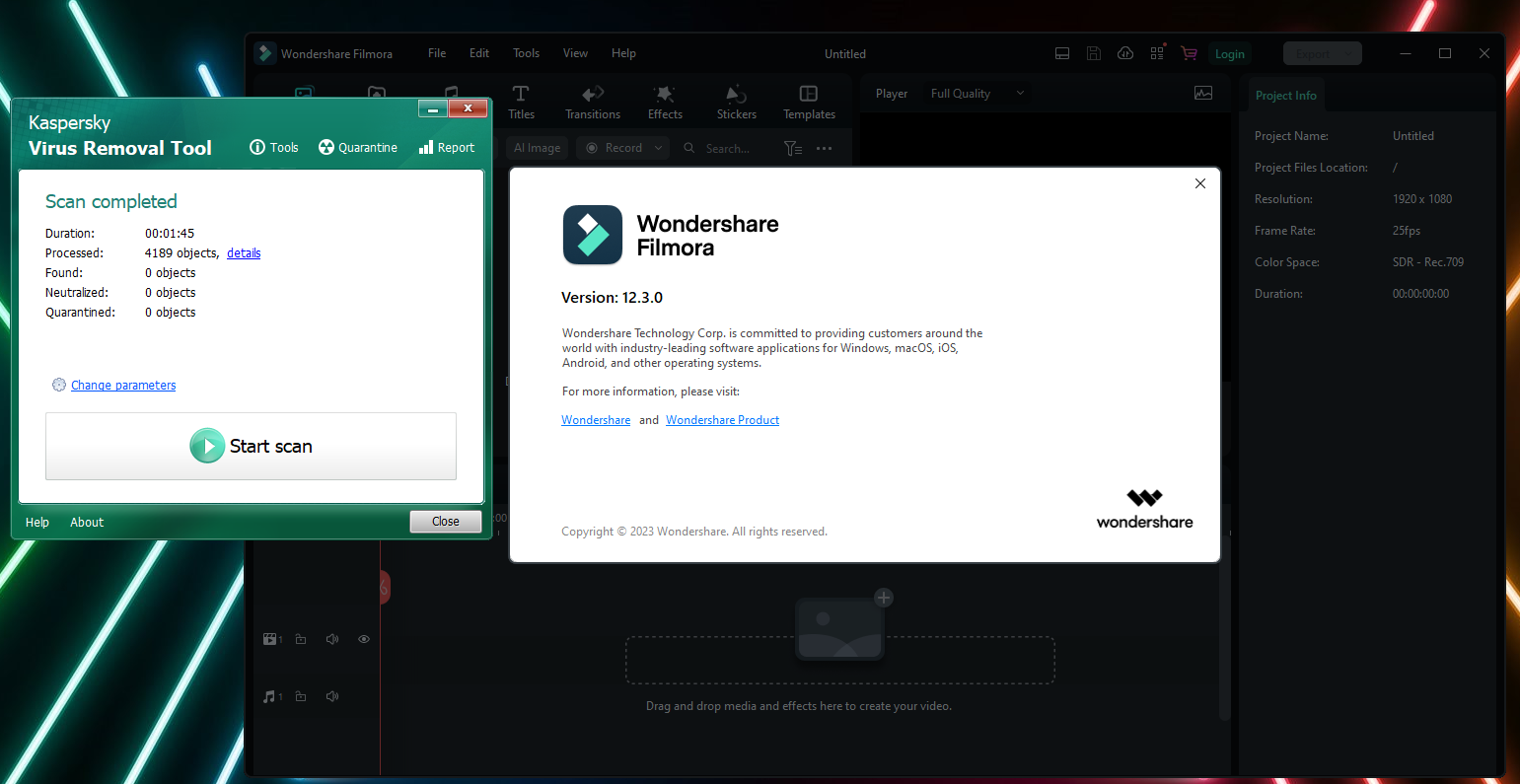The height and width of the screenshot is (784, 1520).
Task: Close the About Filmora dialog
Action: click(1200, 183)
